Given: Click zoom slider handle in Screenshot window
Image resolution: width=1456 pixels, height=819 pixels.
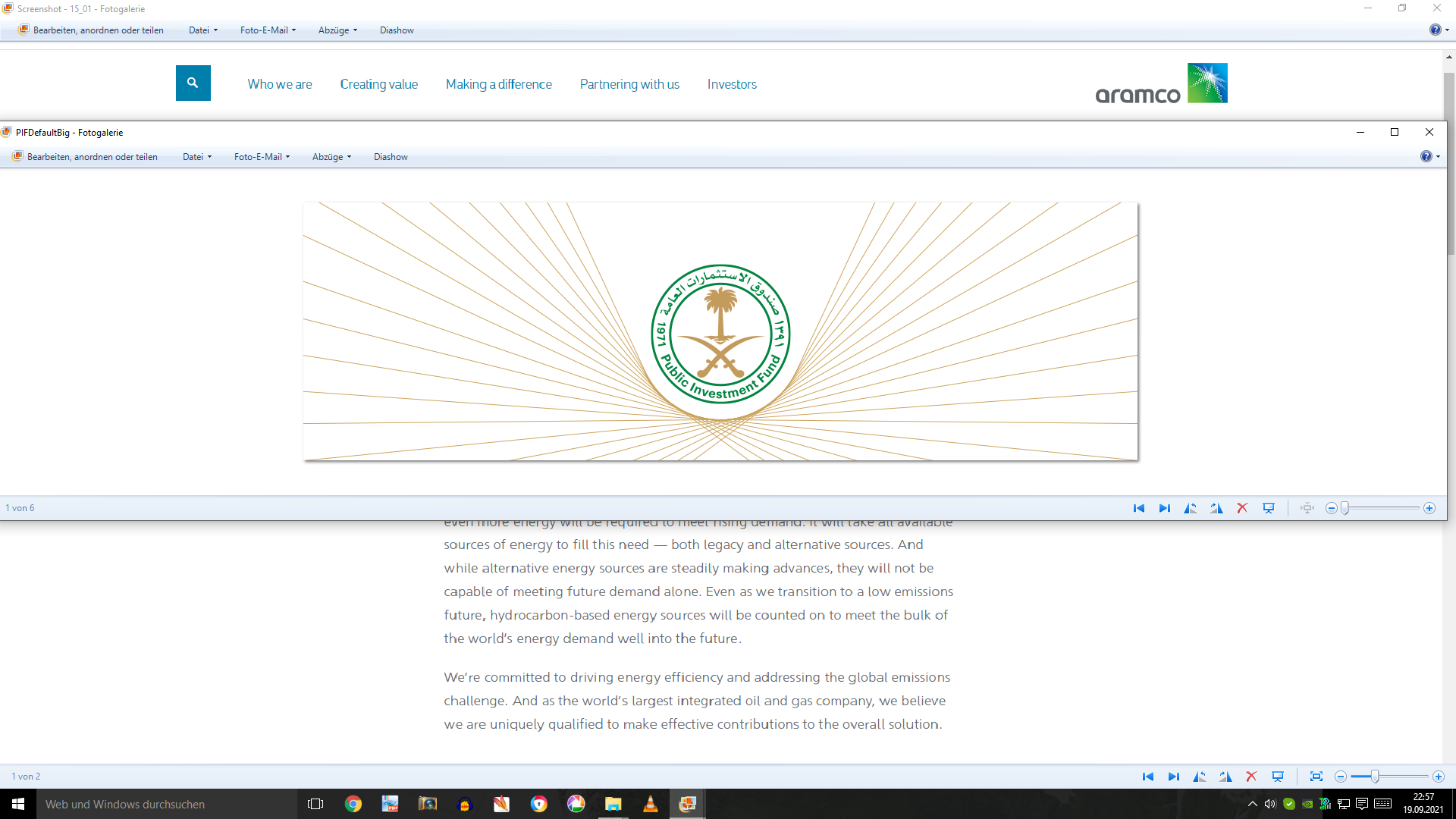Looking at the screenshot, I should point(1375,777).
